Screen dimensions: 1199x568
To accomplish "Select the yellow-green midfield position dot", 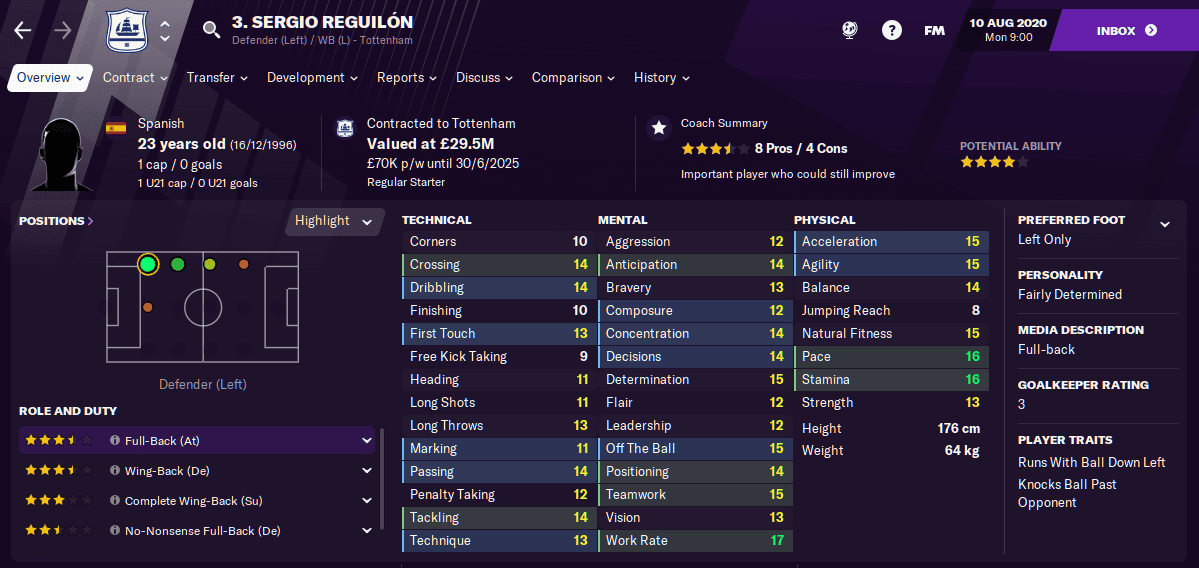I will tap(210, 265).
